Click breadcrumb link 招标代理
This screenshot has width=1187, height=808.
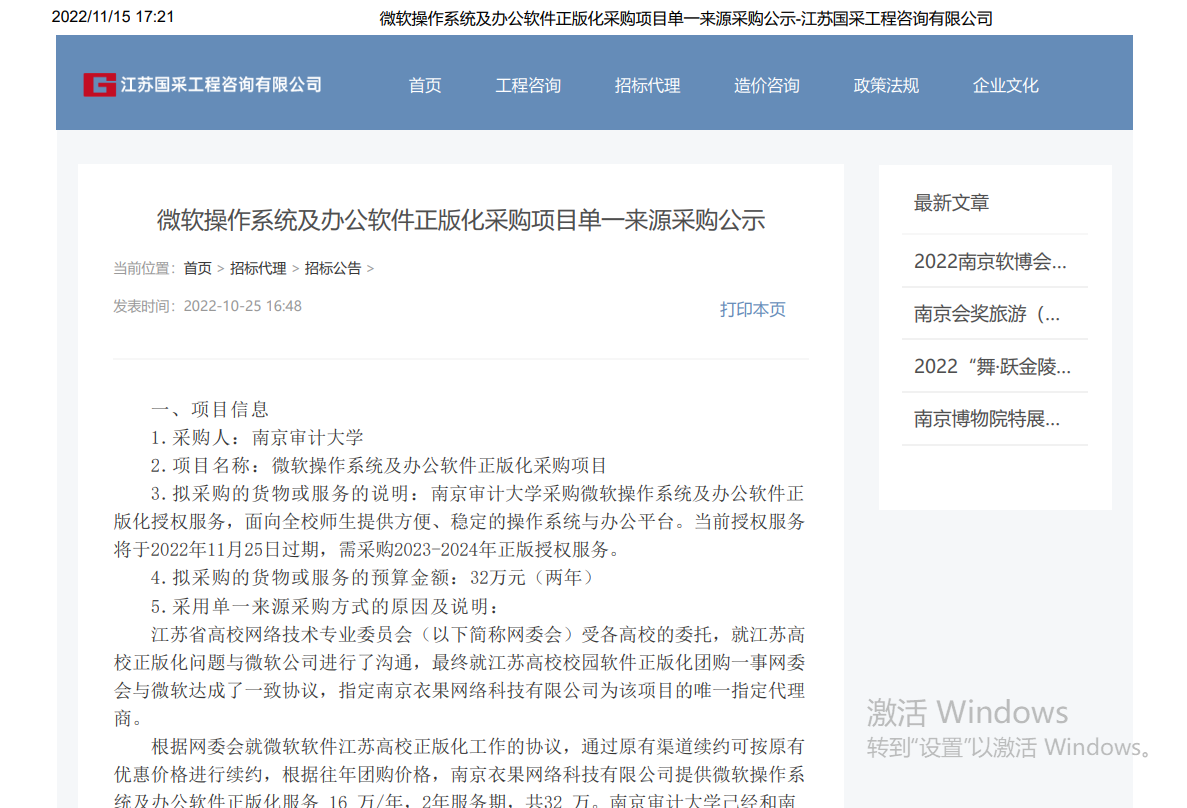pyautogui.click(x=258, y=268)
